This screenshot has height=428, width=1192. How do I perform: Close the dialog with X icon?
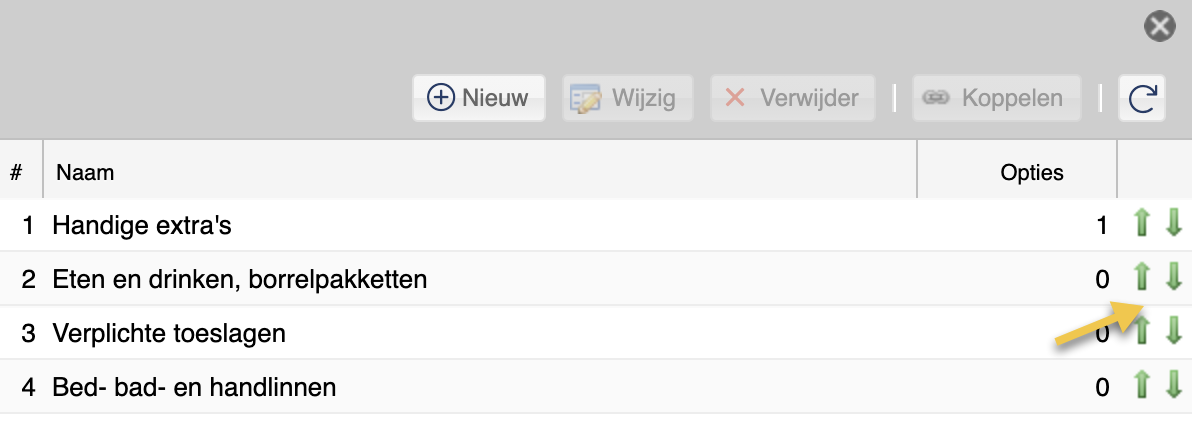1159,27
